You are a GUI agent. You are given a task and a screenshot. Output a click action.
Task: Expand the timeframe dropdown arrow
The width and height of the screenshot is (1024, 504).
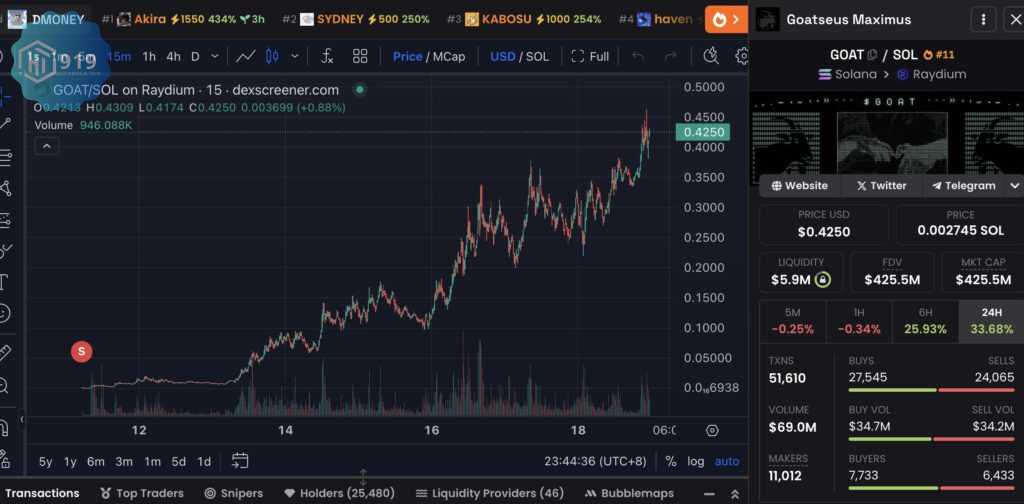[215, 57]
